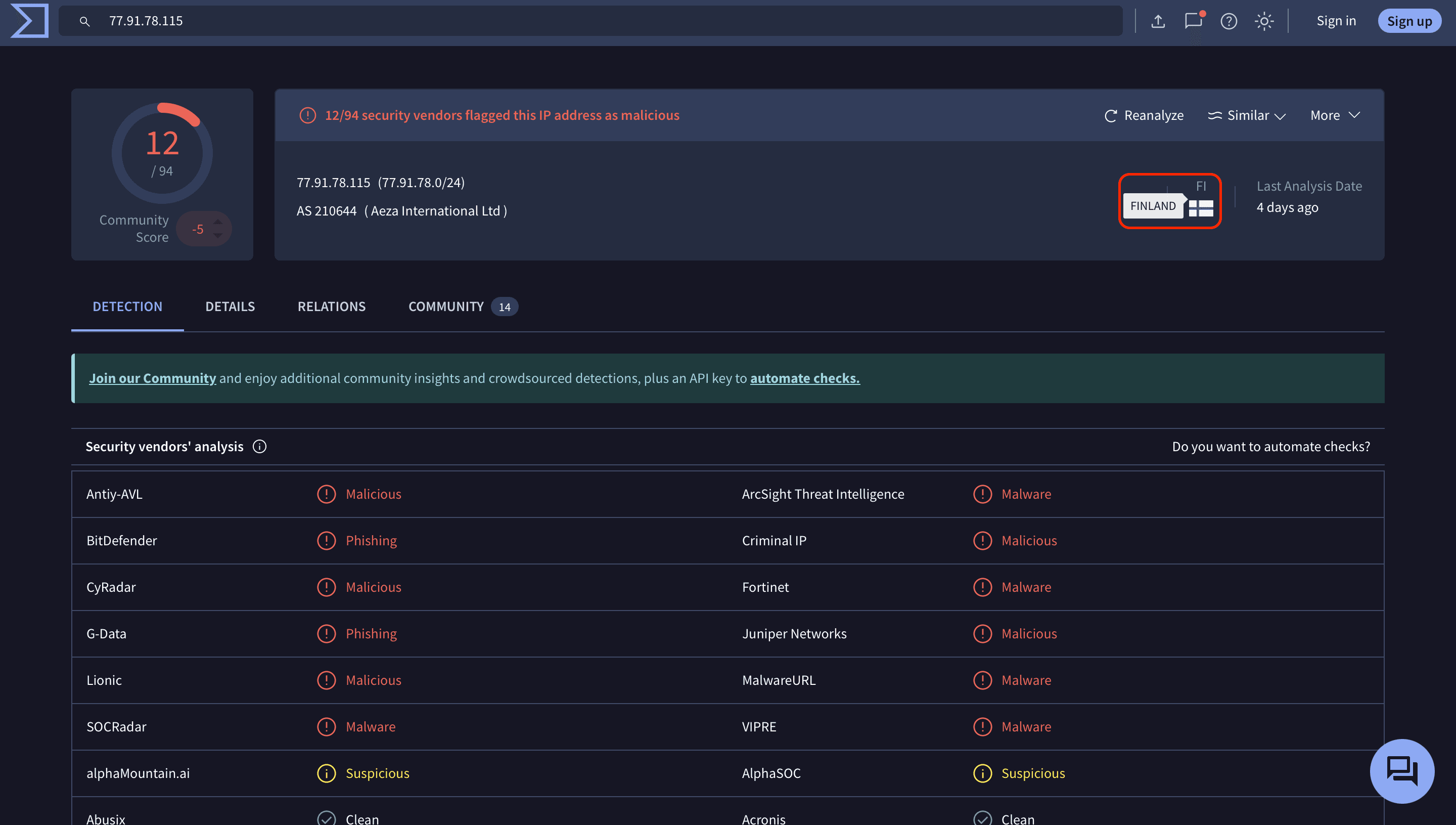
Task: Switch to the RELATIONS tab
Action: [331, 307]
